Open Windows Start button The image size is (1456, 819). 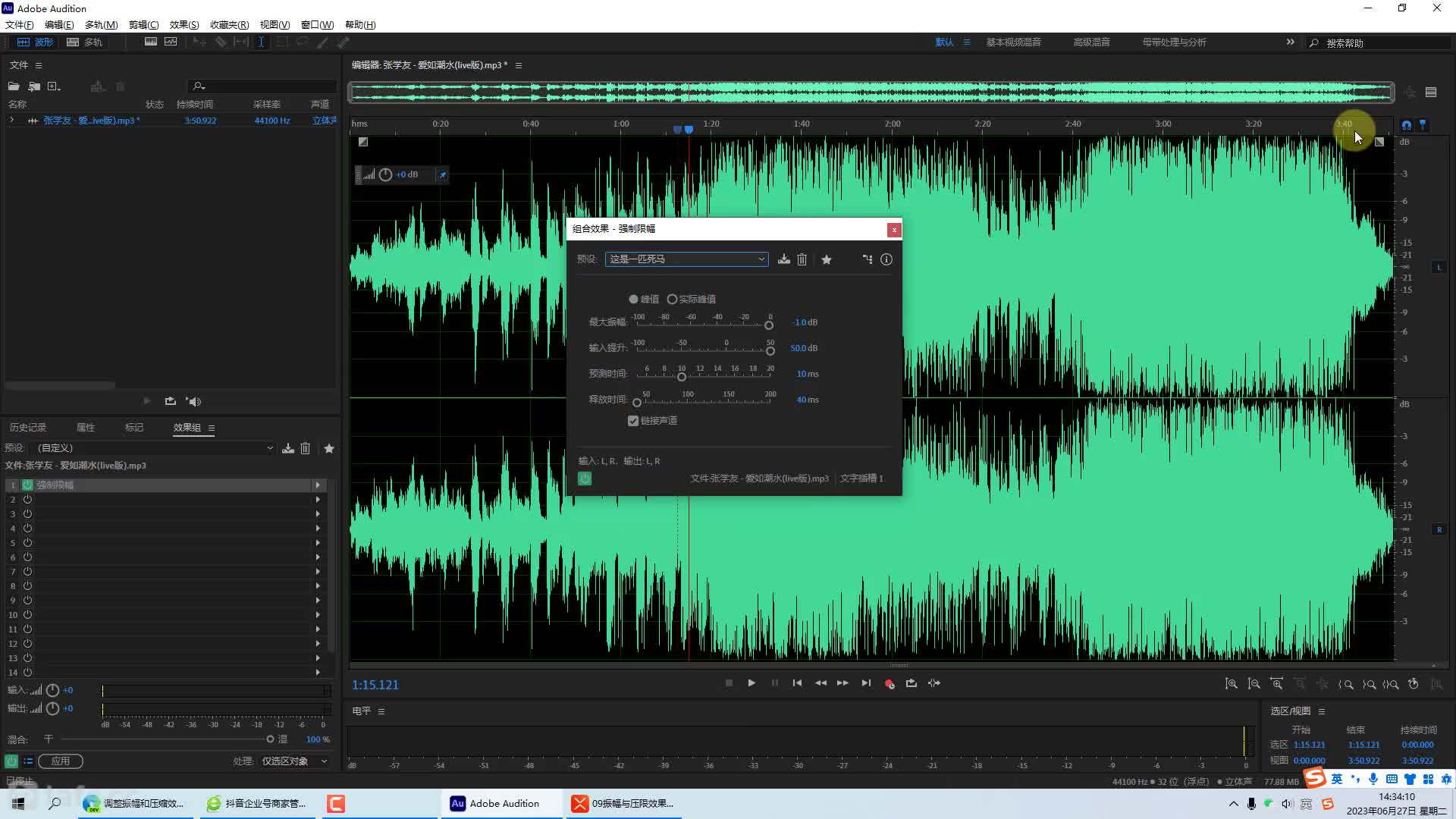[x=18, y=804]
